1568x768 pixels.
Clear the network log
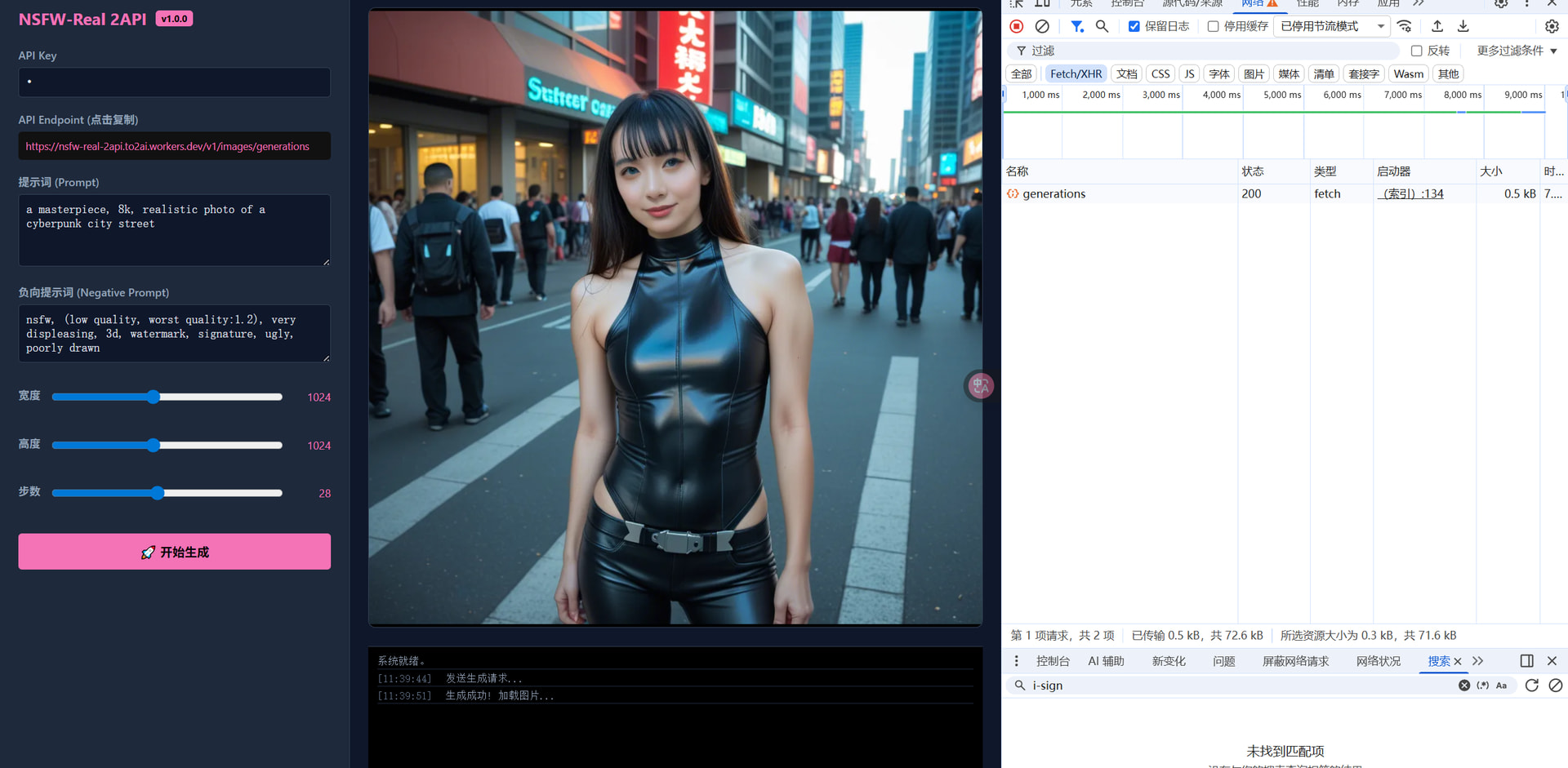click(x=1042, y=26)
